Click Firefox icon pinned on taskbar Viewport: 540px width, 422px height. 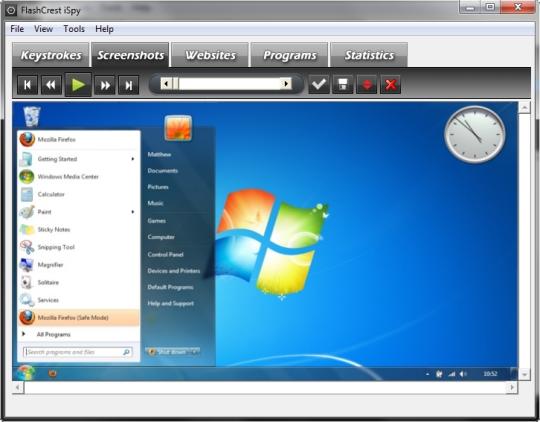pyautogui.click(x=52, y=373)
